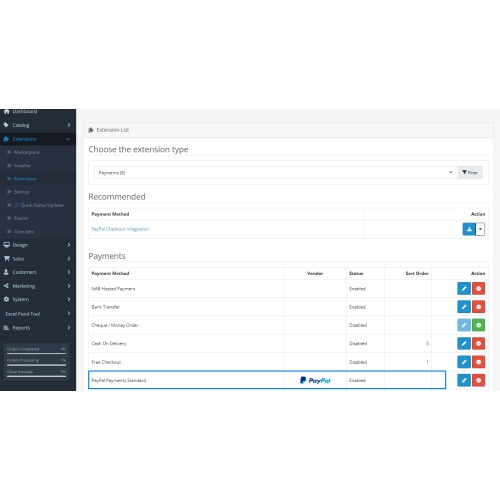Expand the Design menu chevron
The image size is (500, 500).
[69, 245]
